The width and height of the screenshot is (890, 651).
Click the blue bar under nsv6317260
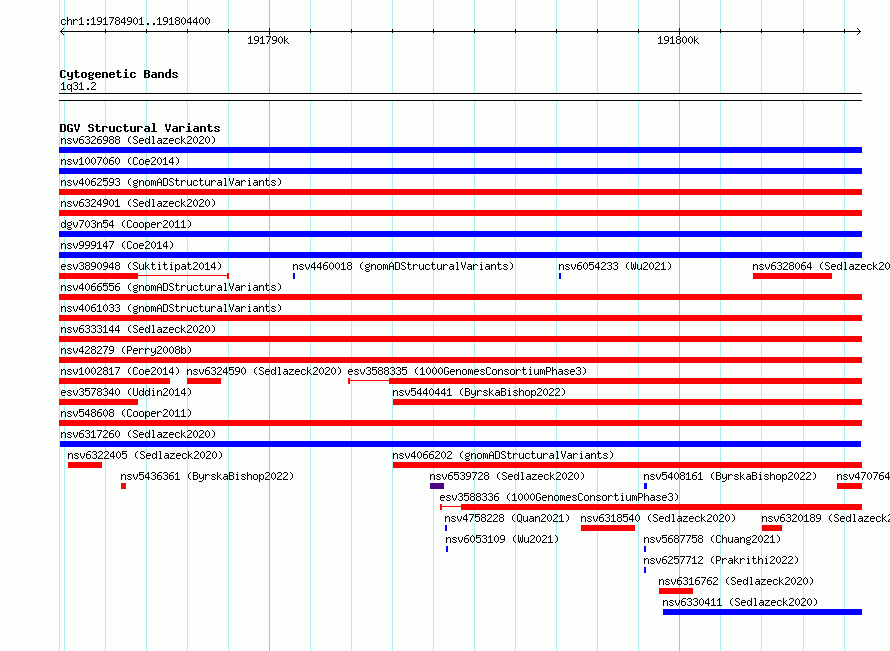(460, 444)
